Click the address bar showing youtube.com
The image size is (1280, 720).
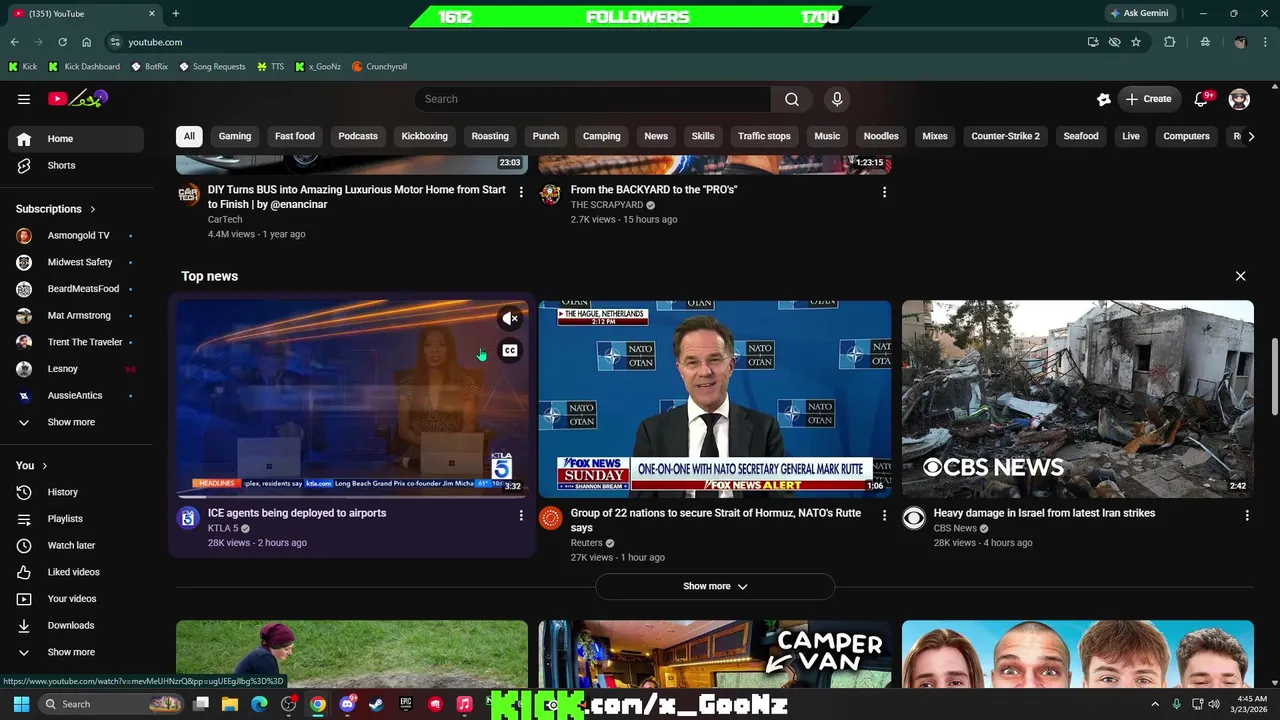click(x=594, y=42)
